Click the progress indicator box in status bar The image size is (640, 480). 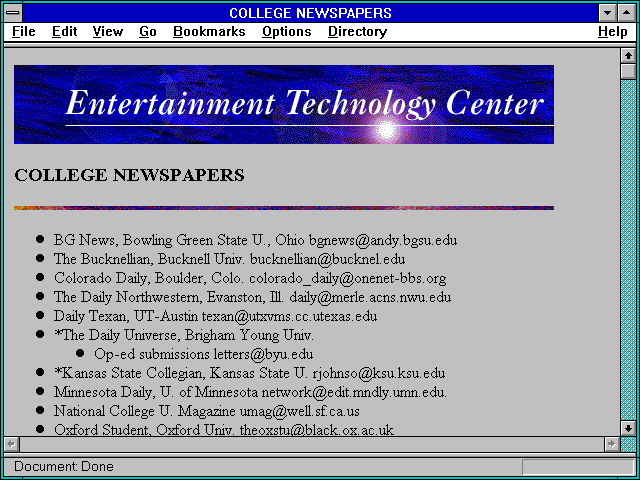coord(578,467)
